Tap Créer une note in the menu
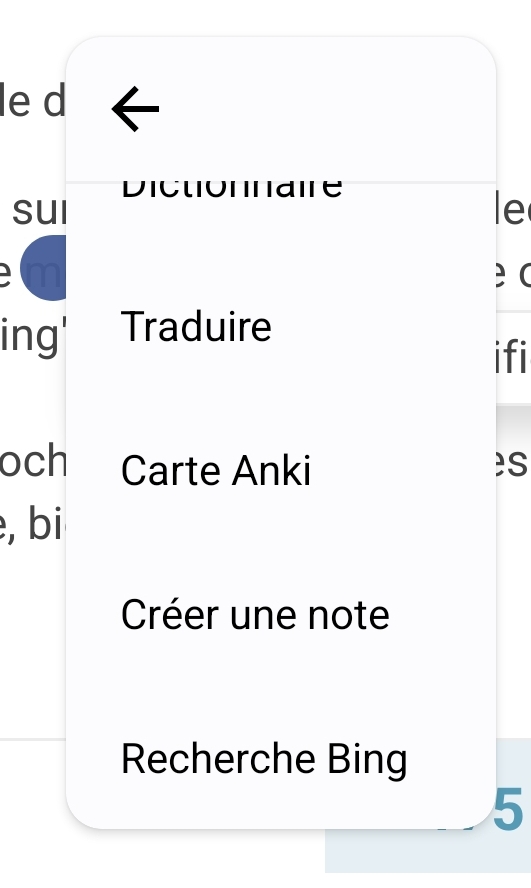 pos(255,615)
